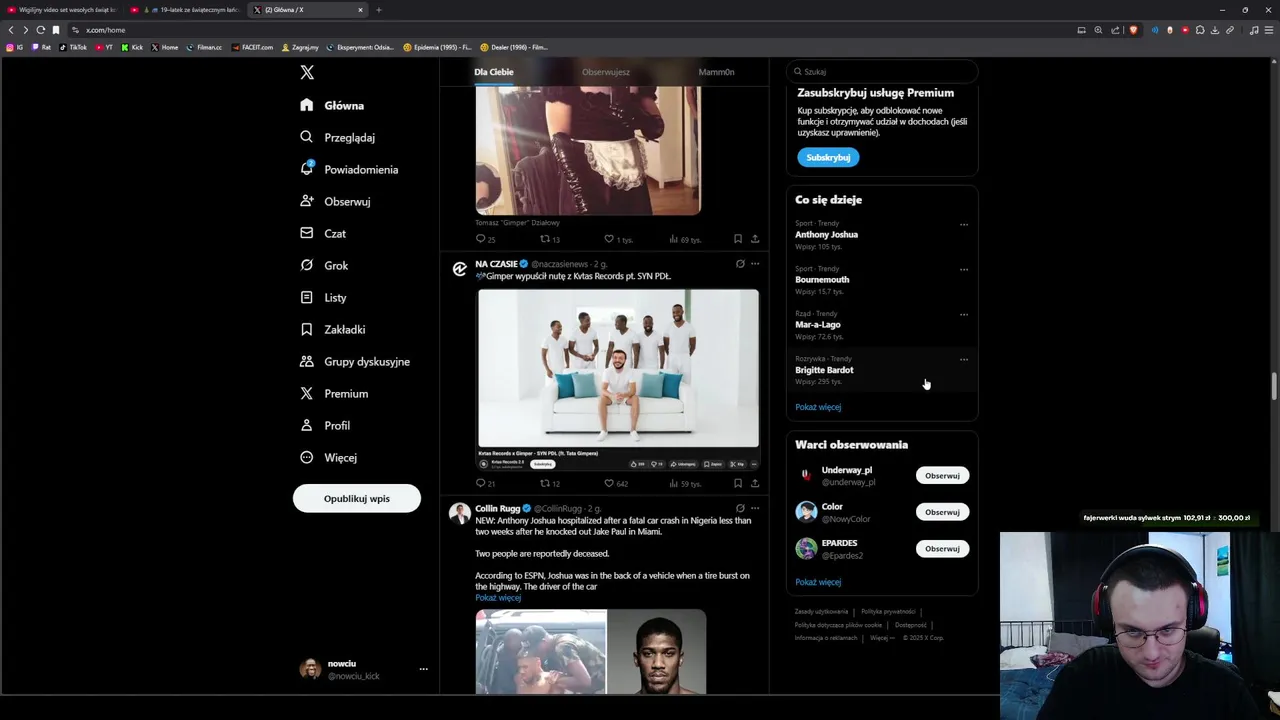Image resolution: width=1280 pixels, height=720 pixels.
Task: Open Premium in the left sidebar
Action: click(x=334, y=393)
